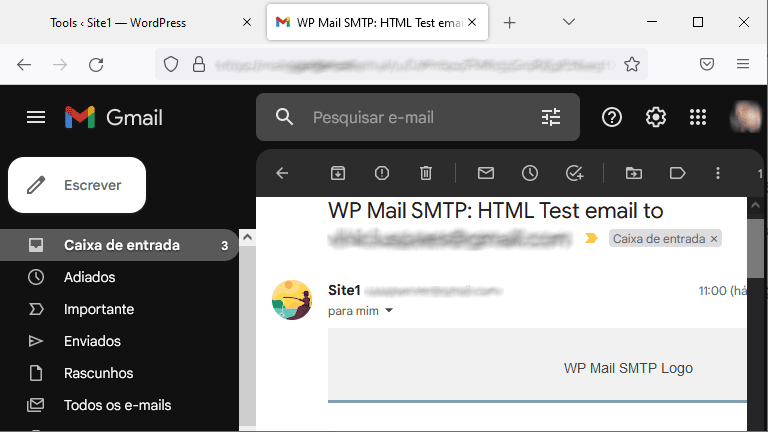Remove the 'Caixa de entrada' label
Screen dimensions: 768x432
[x=714, y=239]
